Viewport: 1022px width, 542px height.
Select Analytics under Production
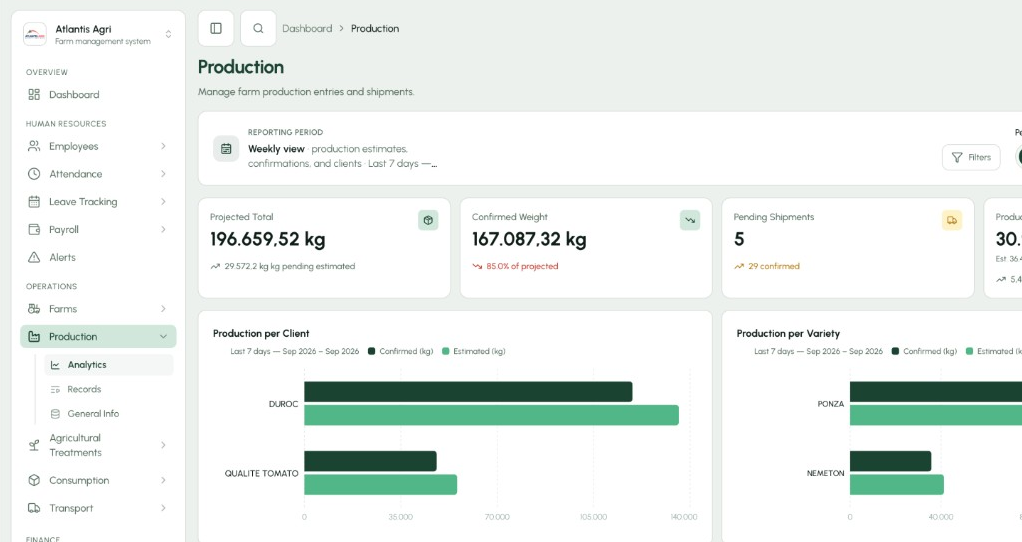(109, 365)
